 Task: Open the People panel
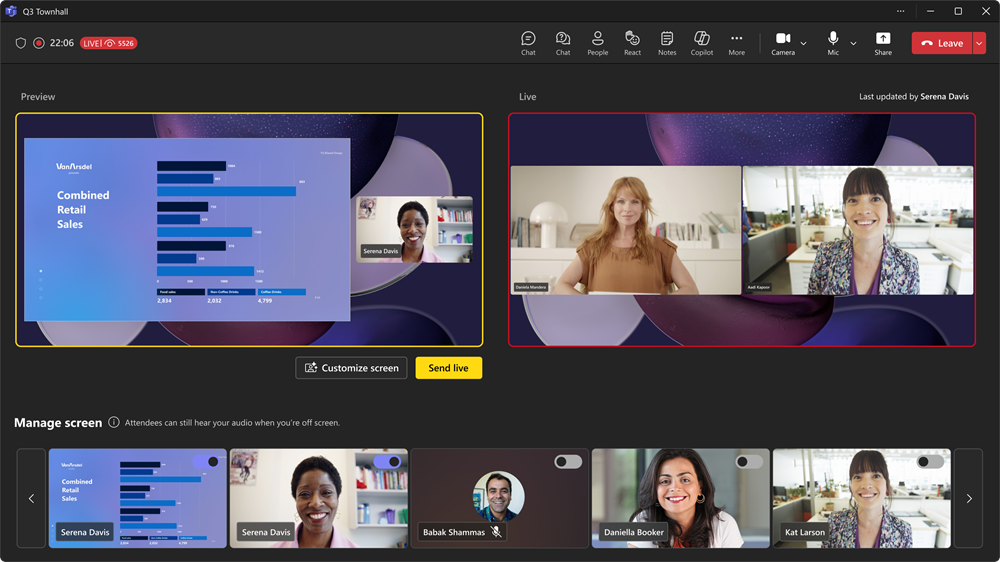click(598, 43)
